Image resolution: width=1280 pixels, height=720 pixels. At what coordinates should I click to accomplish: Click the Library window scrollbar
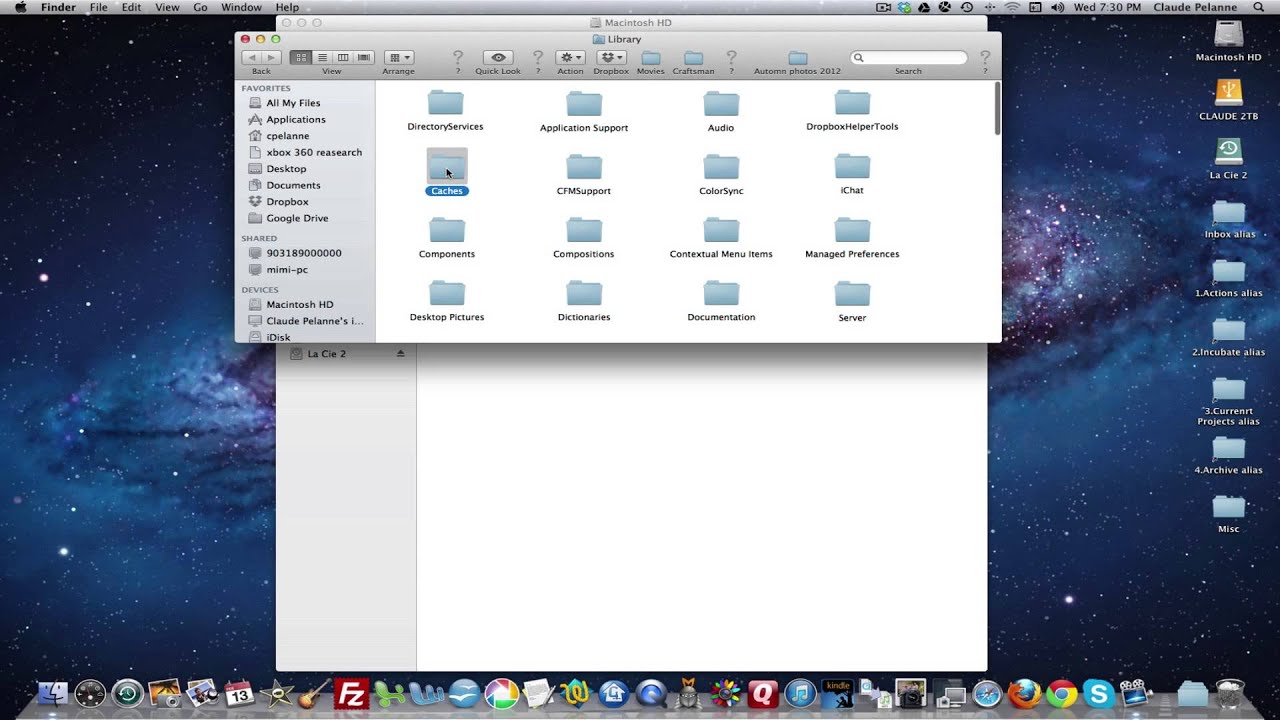(x=997, y=108)
